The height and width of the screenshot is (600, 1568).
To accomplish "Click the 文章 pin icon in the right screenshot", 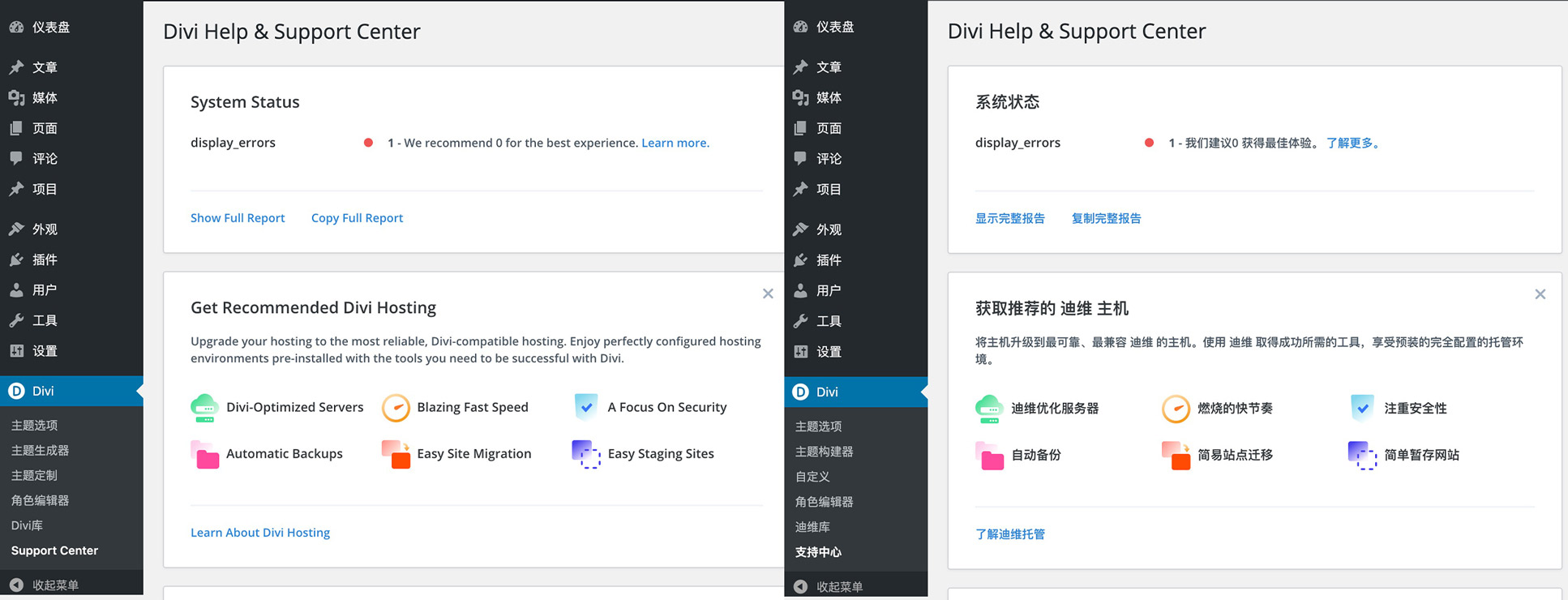I will pyautogui.click(x=800, y=67).
